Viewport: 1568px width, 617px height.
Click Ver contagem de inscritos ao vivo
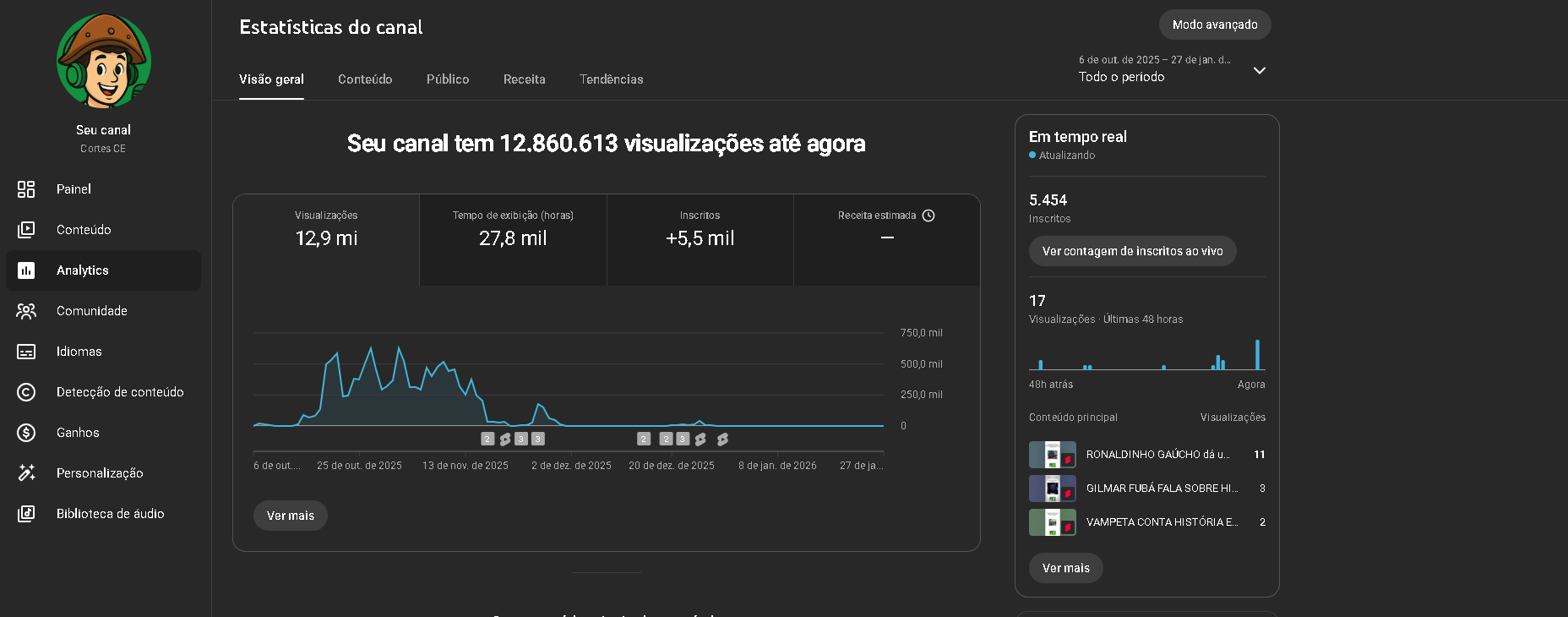coord(1132,251)
